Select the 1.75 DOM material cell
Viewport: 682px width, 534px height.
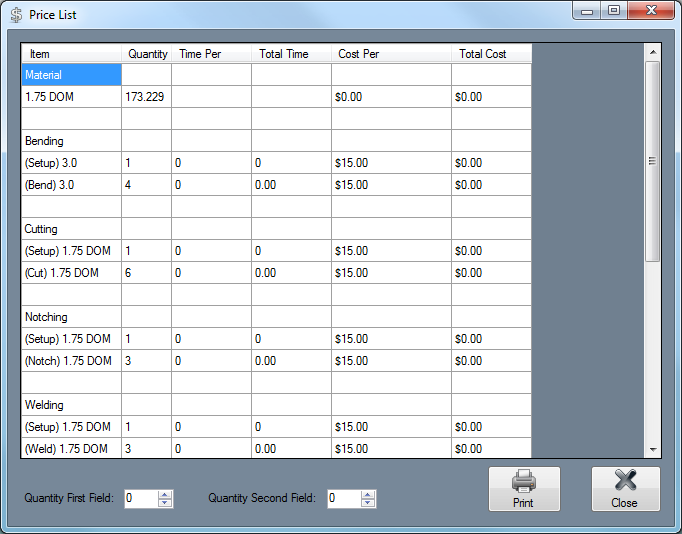pos(71,97)
